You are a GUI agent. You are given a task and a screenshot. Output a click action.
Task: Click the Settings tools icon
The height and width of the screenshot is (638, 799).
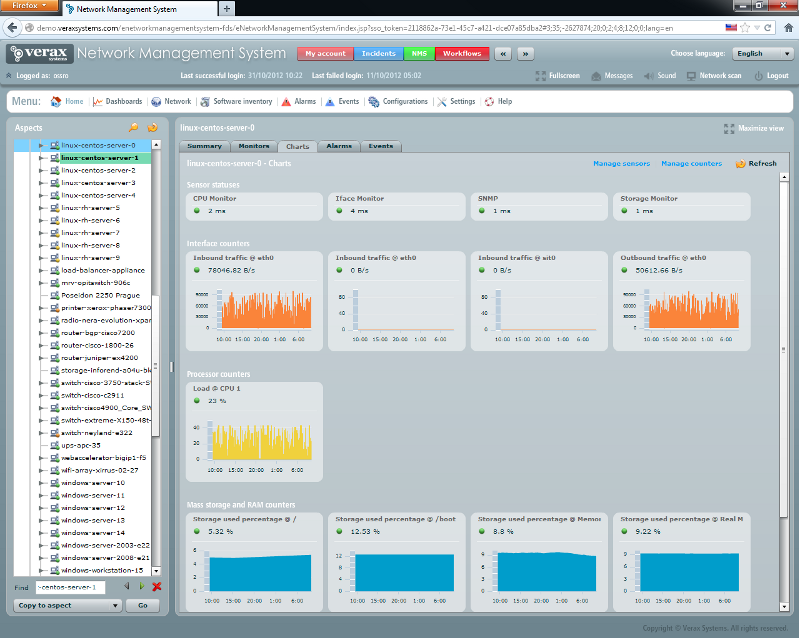(442, 101)
